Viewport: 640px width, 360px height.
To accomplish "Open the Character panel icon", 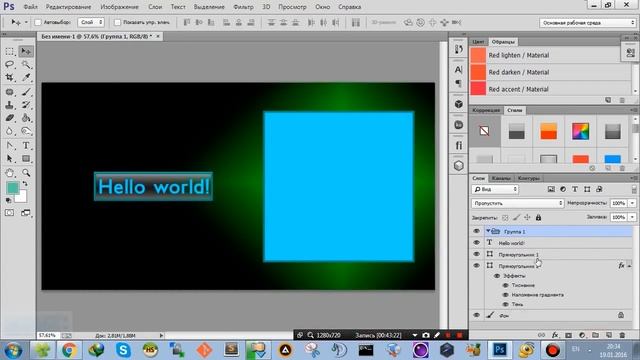I will click(x=458, y=70).
